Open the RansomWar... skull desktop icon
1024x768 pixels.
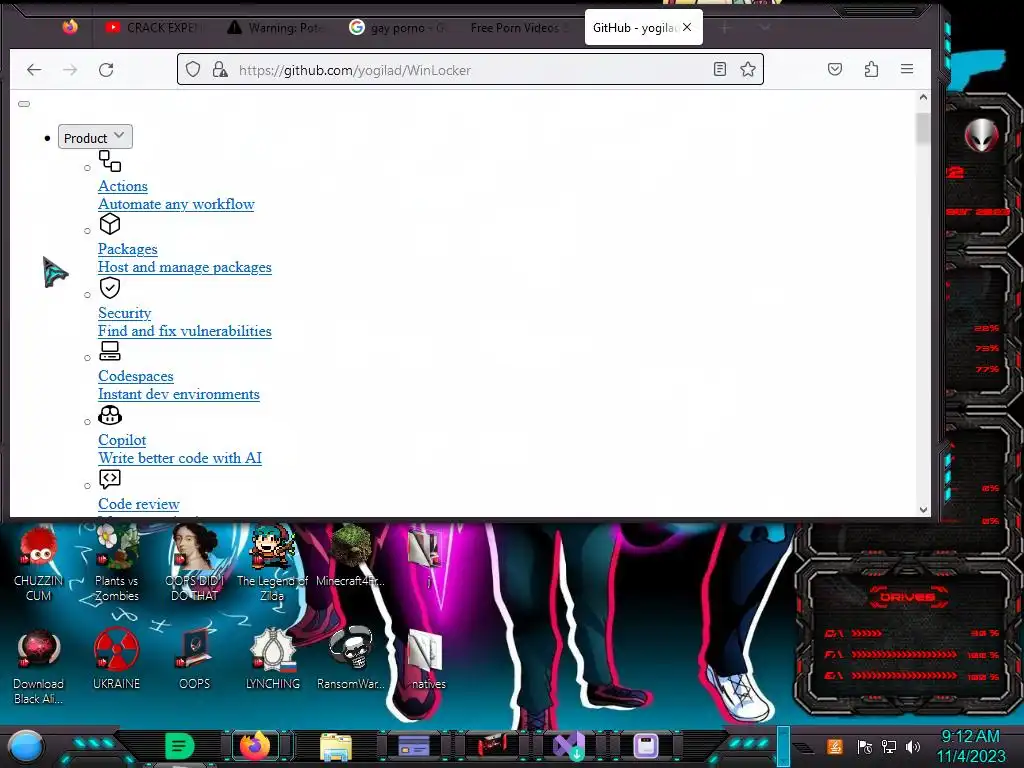(351, 660)
